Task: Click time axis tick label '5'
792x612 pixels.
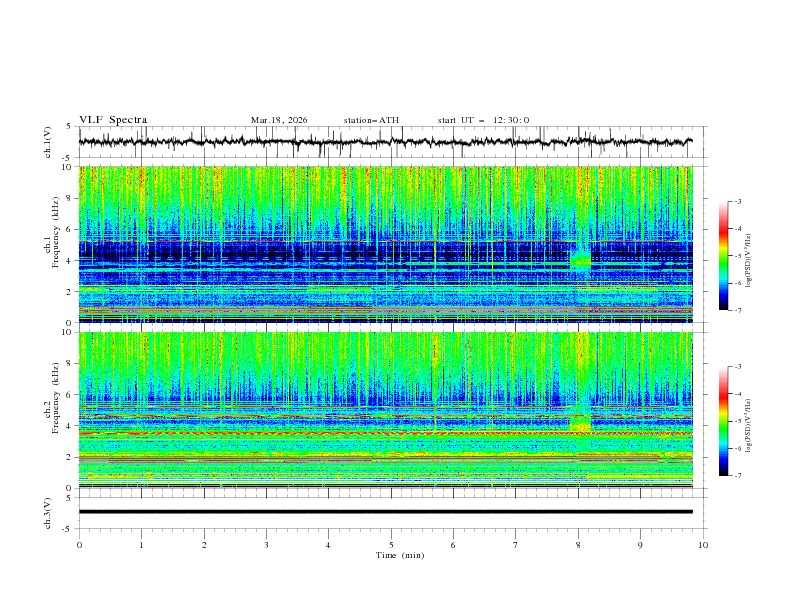Action: point(391,545)
